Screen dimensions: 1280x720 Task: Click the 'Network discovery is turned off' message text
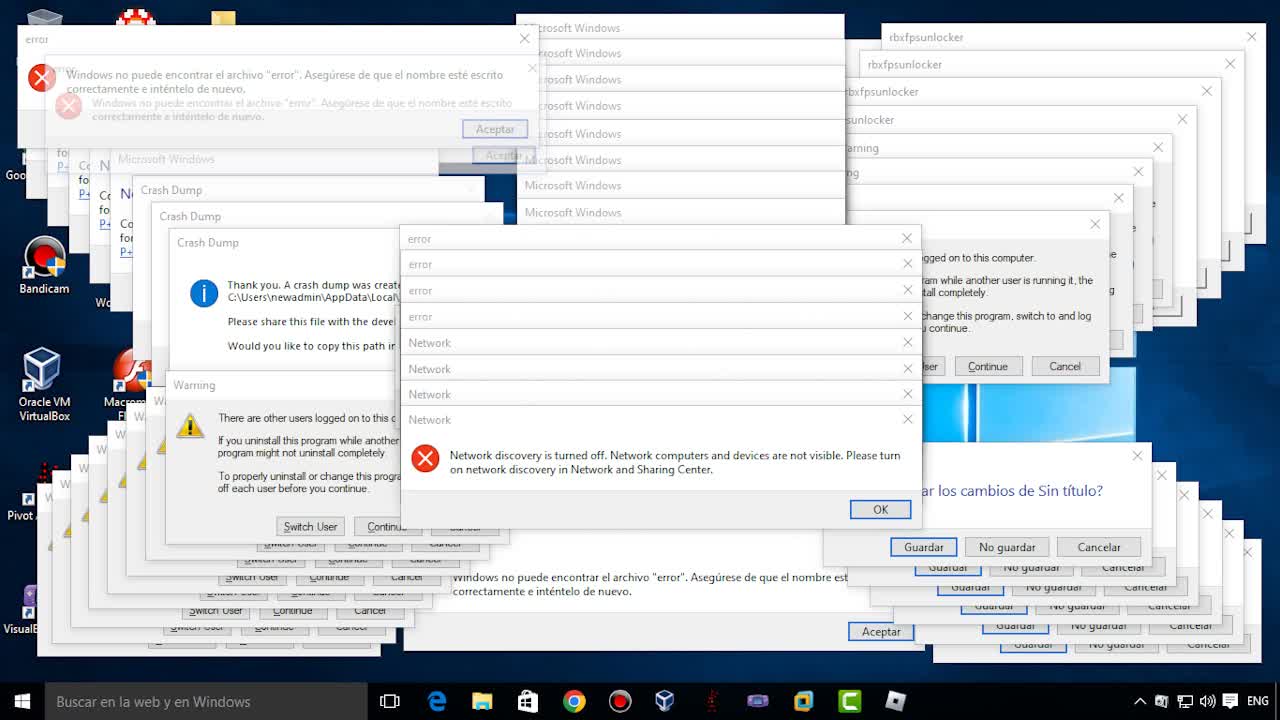coord(675,462)
